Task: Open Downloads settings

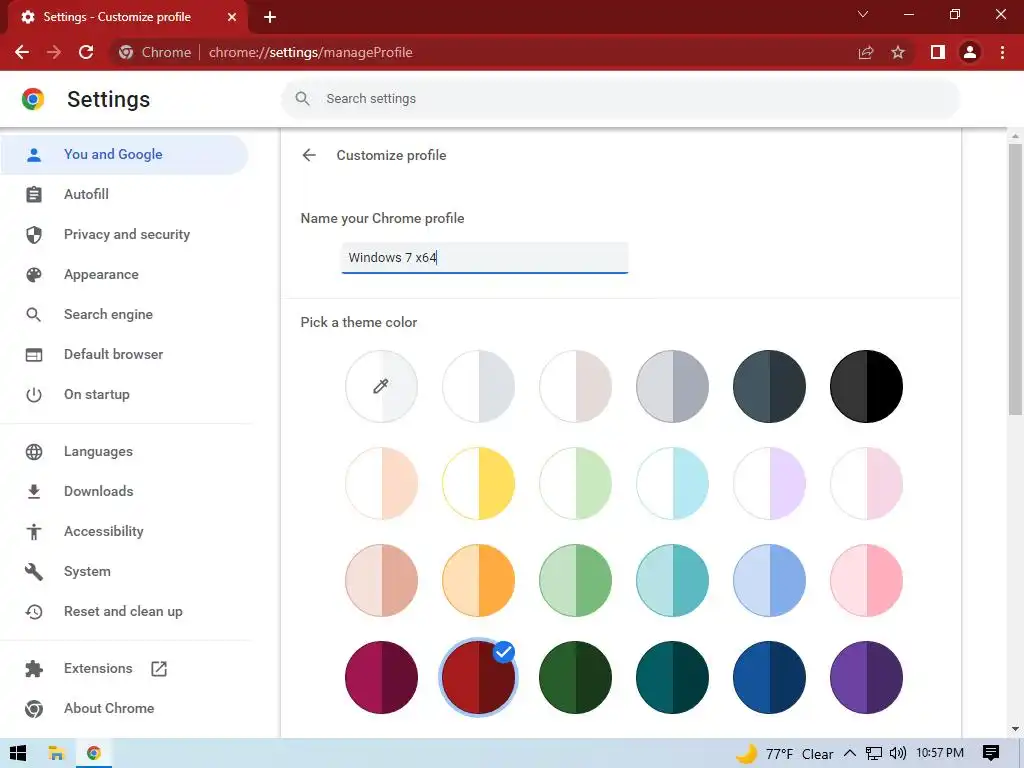Action: (x=99, y=491)
